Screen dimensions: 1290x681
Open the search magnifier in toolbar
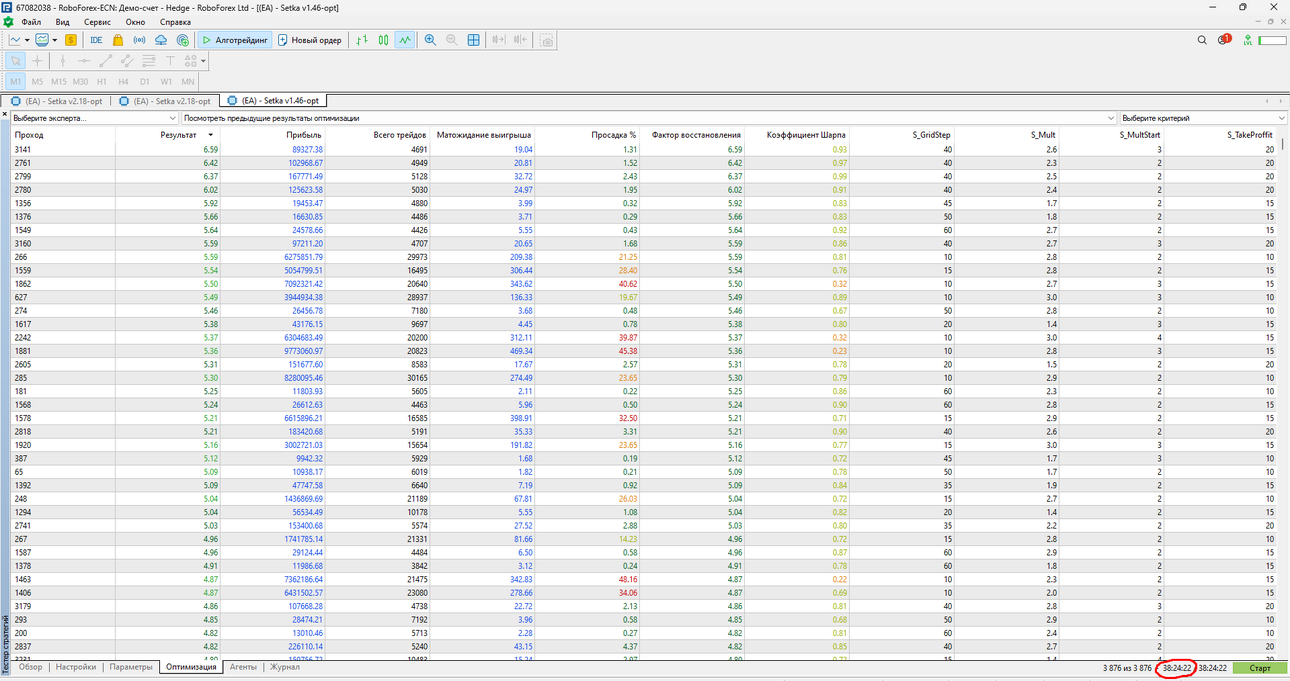pos(1202,40)
